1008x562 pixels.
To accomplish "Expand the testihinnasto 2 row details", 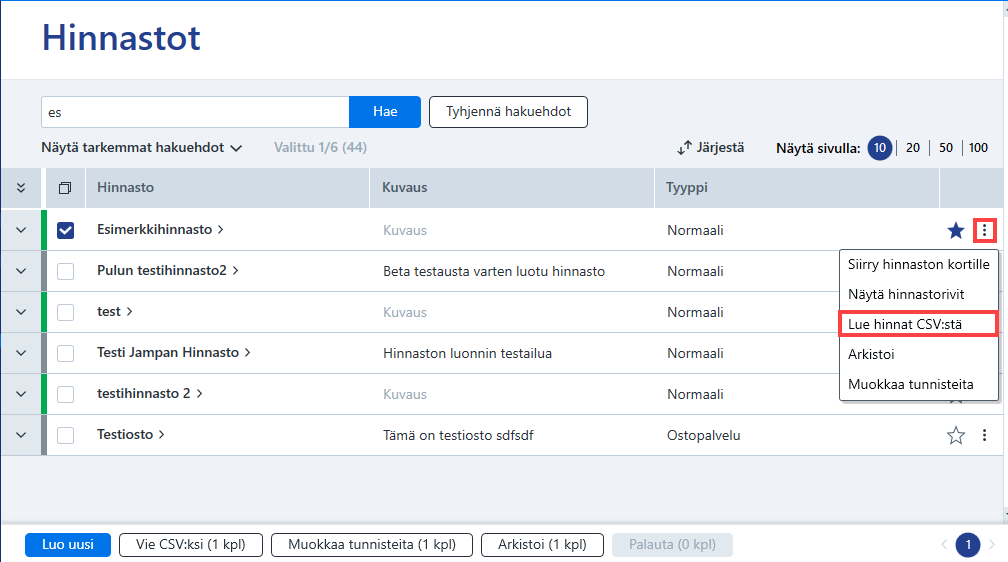I will [x=21, y=394].
